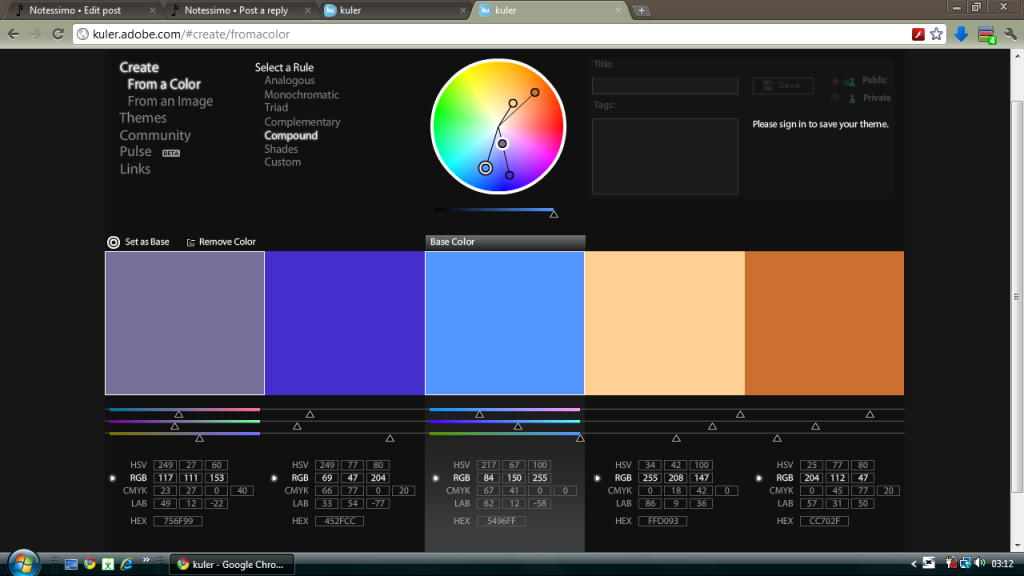Image resolution: width=1024 pixels, height=576 pixels.
Task: Click the Save theme button
Action: 782,86
